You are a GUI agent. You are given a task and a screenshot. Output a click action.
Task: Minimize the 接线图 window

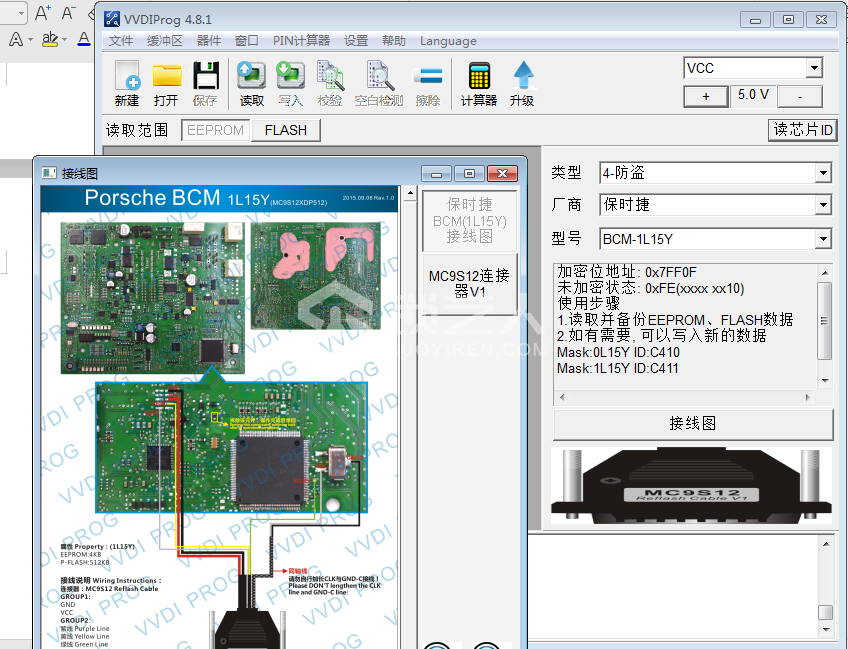click(x=436, y=174)
